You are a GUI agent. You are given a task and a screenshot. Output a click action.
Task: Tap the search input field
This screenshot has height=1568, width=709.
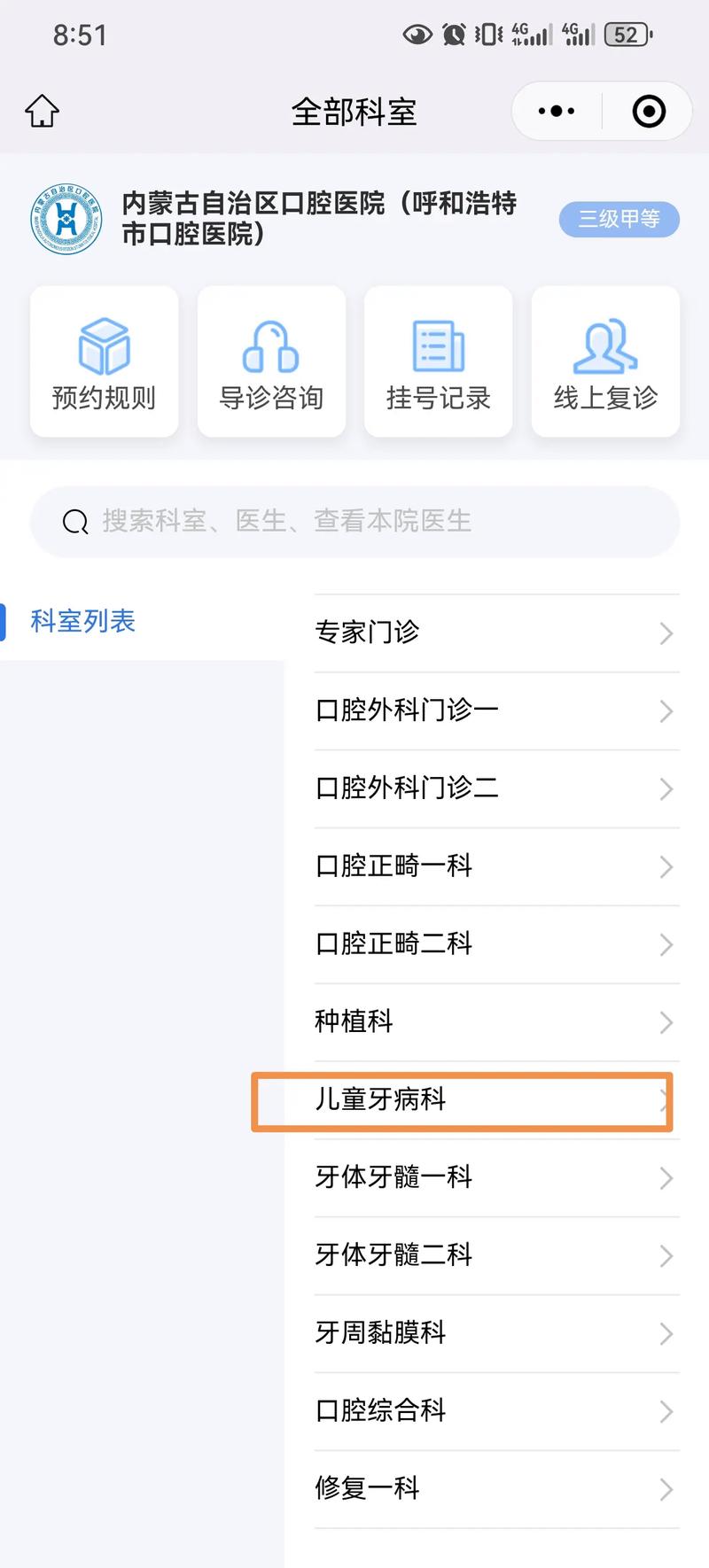pos(354,522)
